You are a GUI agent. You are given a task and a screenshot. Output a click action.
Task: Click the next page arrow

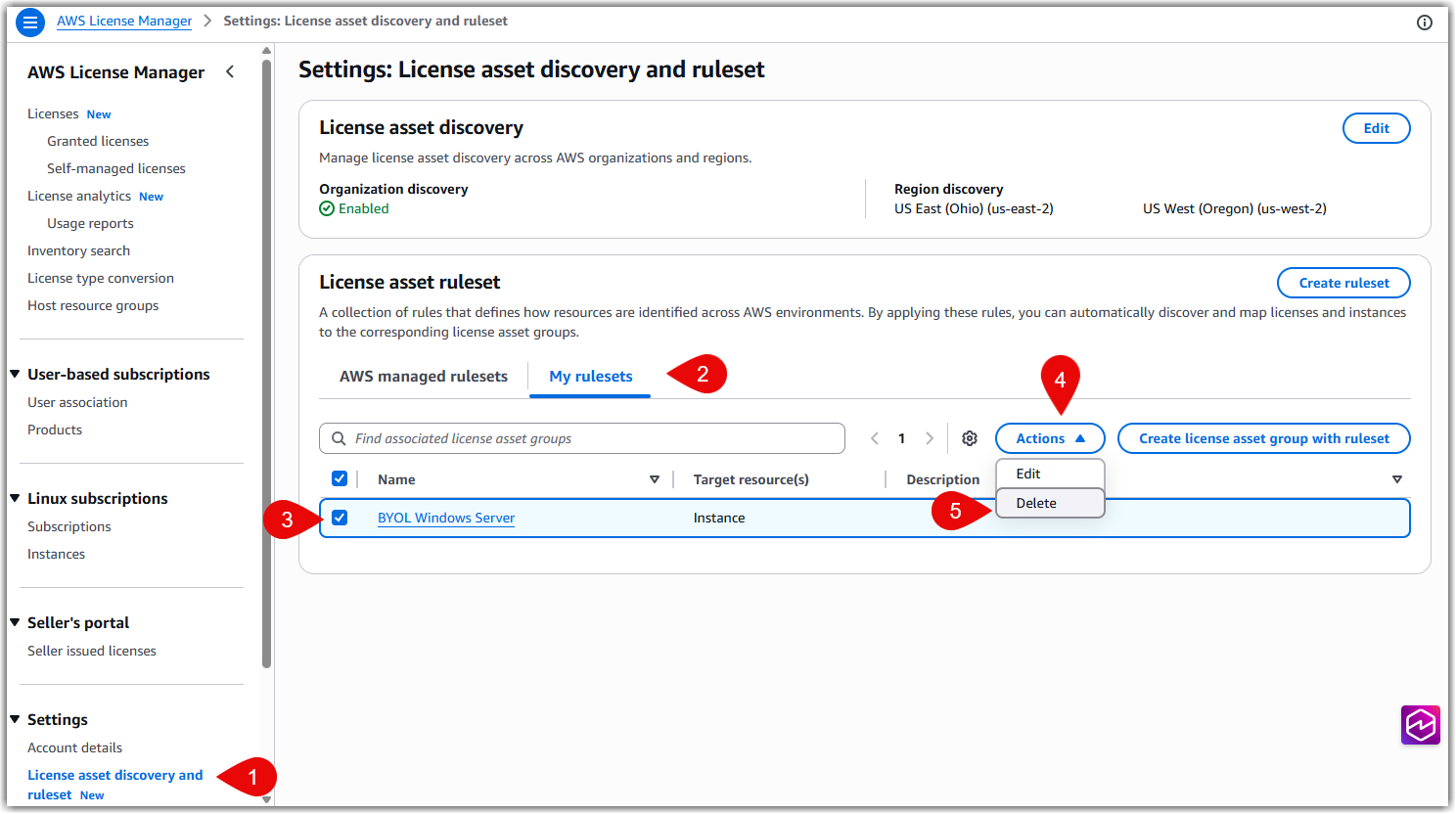pyautogui.click(x=929, y=438)
